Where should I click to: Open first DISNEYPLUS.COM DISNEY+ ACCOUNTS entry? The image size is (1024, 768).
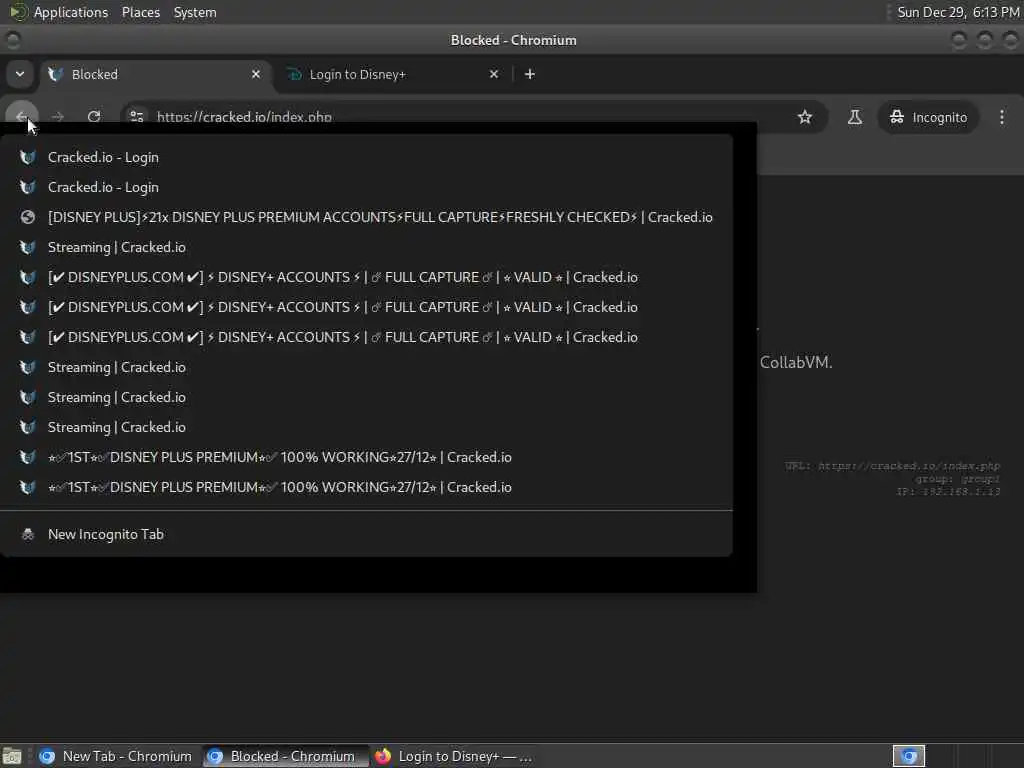coord(366,278)
